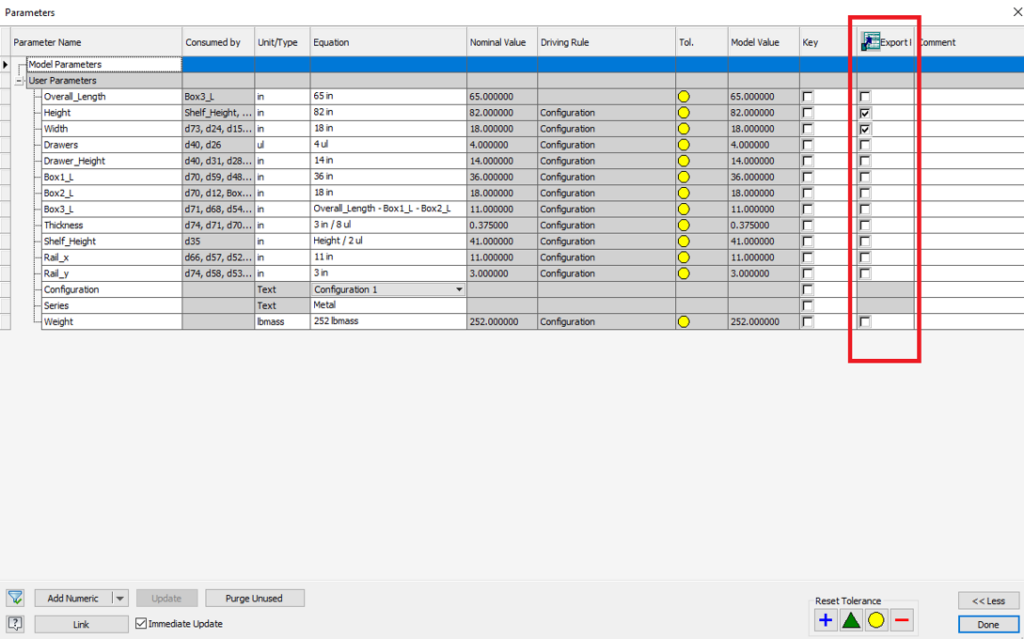The width and height of the screenshot is (1024, 639).
Task: Check the Key checkbox for Drawers
Action: [807, 144]
